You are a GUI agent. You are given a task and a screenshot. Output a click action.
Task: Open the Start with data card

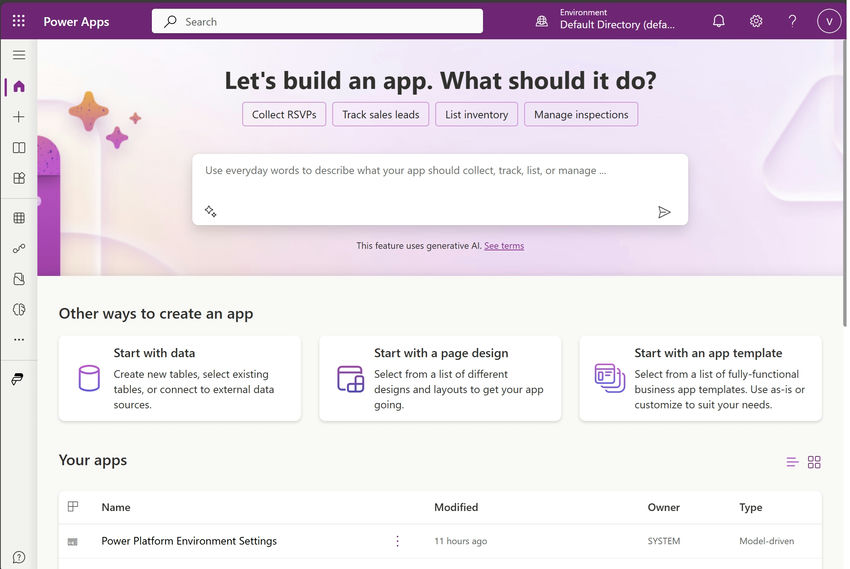[x=180, y=378]
